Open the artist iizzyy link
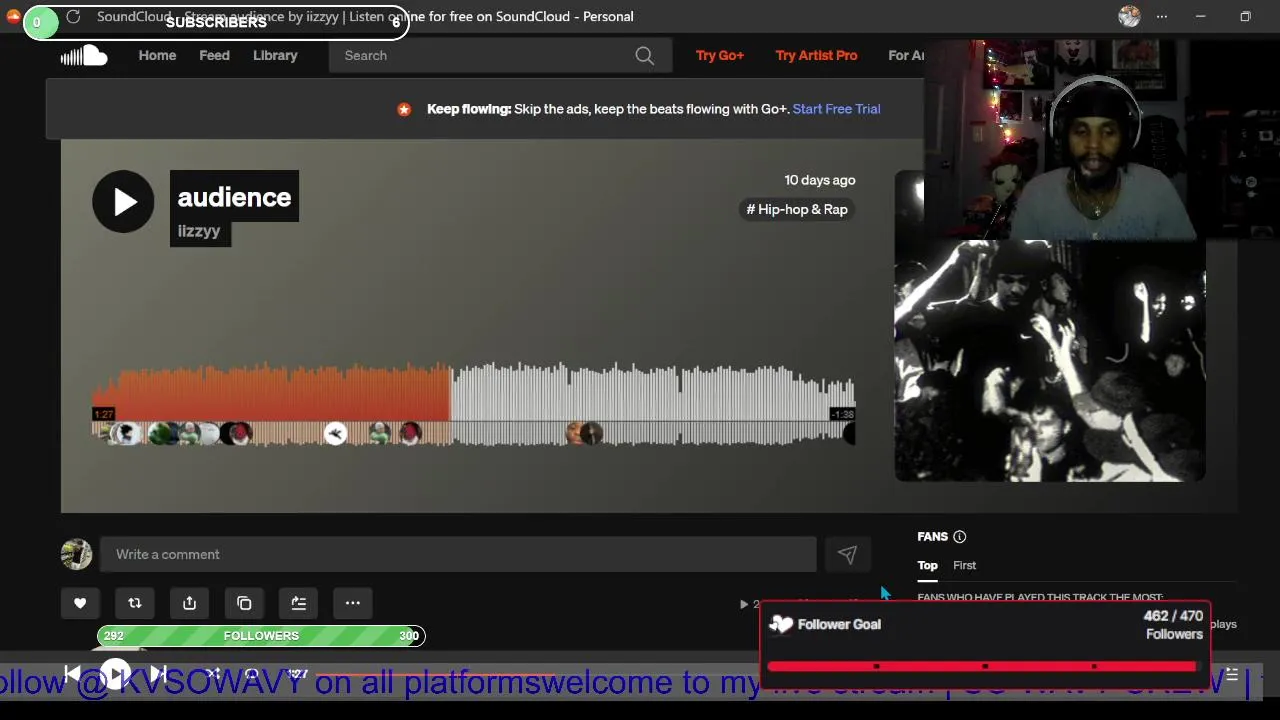Screen dimensions: 1280x720 199,231
